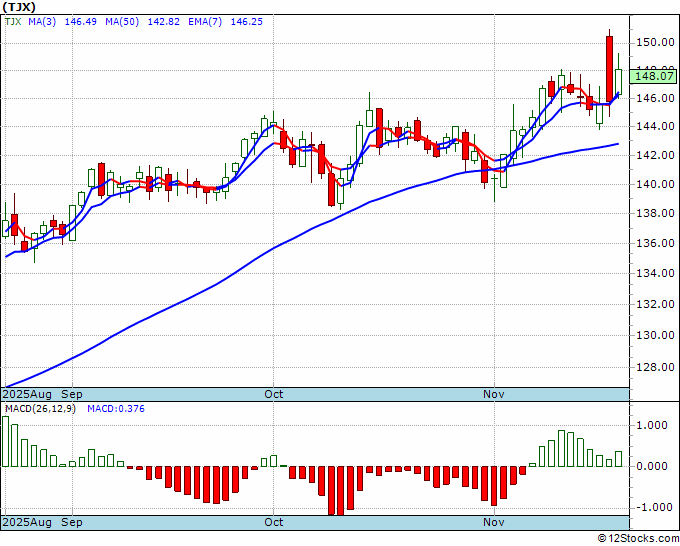Click the last green candle at 148
This screenshot has width=680, height=546.
(618, 82)
